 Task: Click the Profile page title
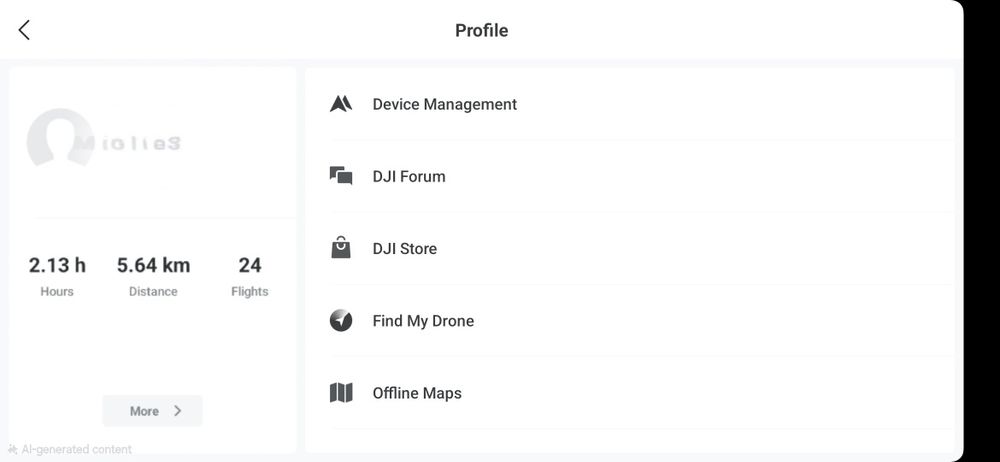pos(482,30)
